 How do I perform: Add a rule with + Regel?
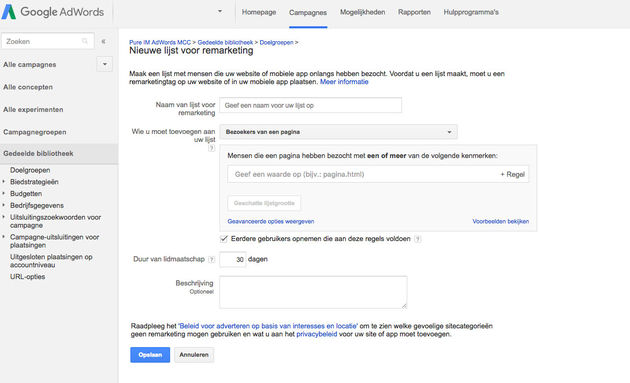[x=512, y=174]
